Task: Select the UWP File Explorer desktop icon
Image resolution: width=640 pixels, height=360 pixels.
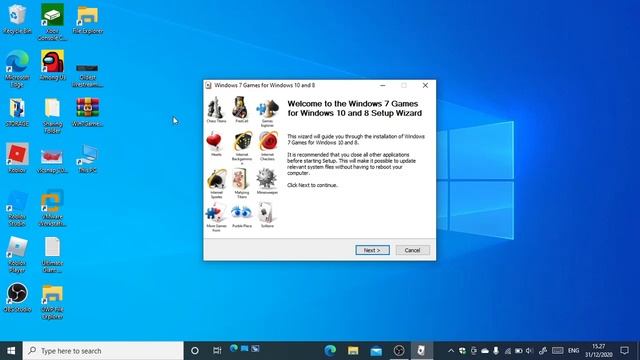Action: [x=52, y=302]
